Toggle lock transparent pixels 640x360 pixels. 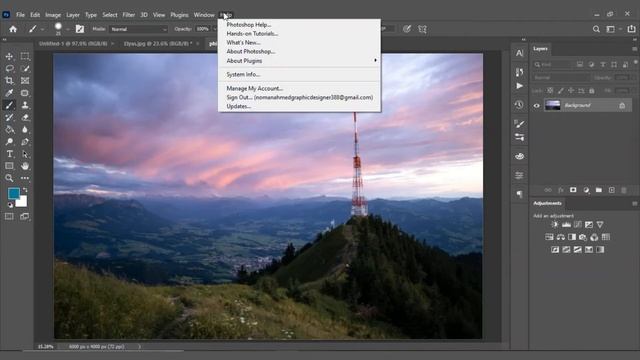(x=550, y=91)
